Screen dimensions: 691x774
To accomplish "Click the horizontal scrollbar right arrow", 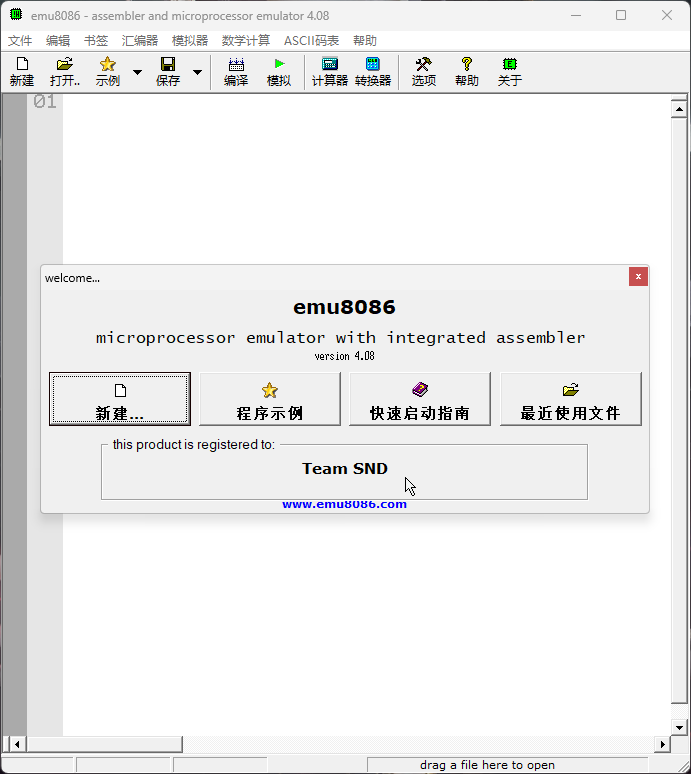I will point(662,744).
